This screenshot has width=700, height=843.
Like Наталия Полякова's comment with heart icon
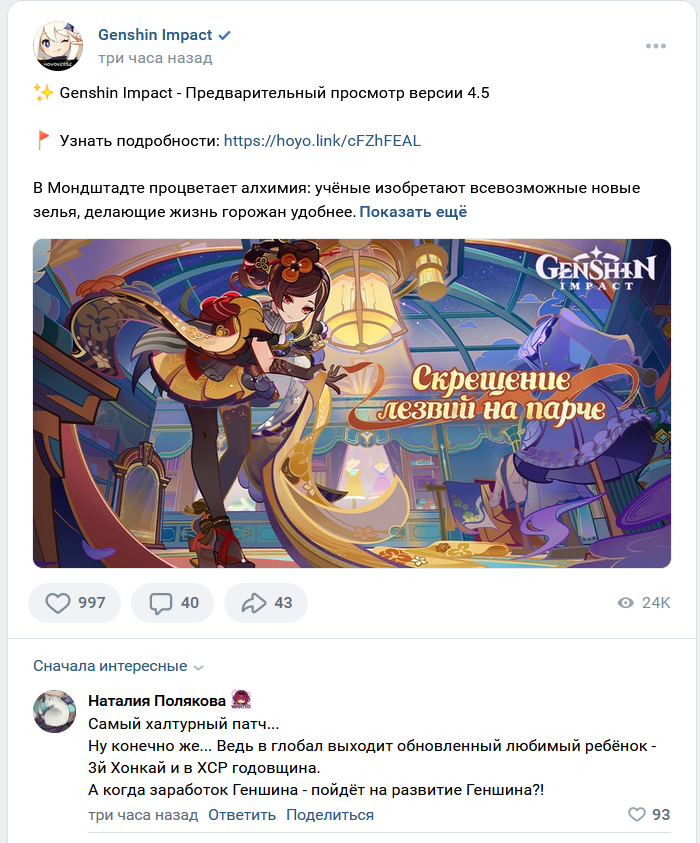(637, 815)
